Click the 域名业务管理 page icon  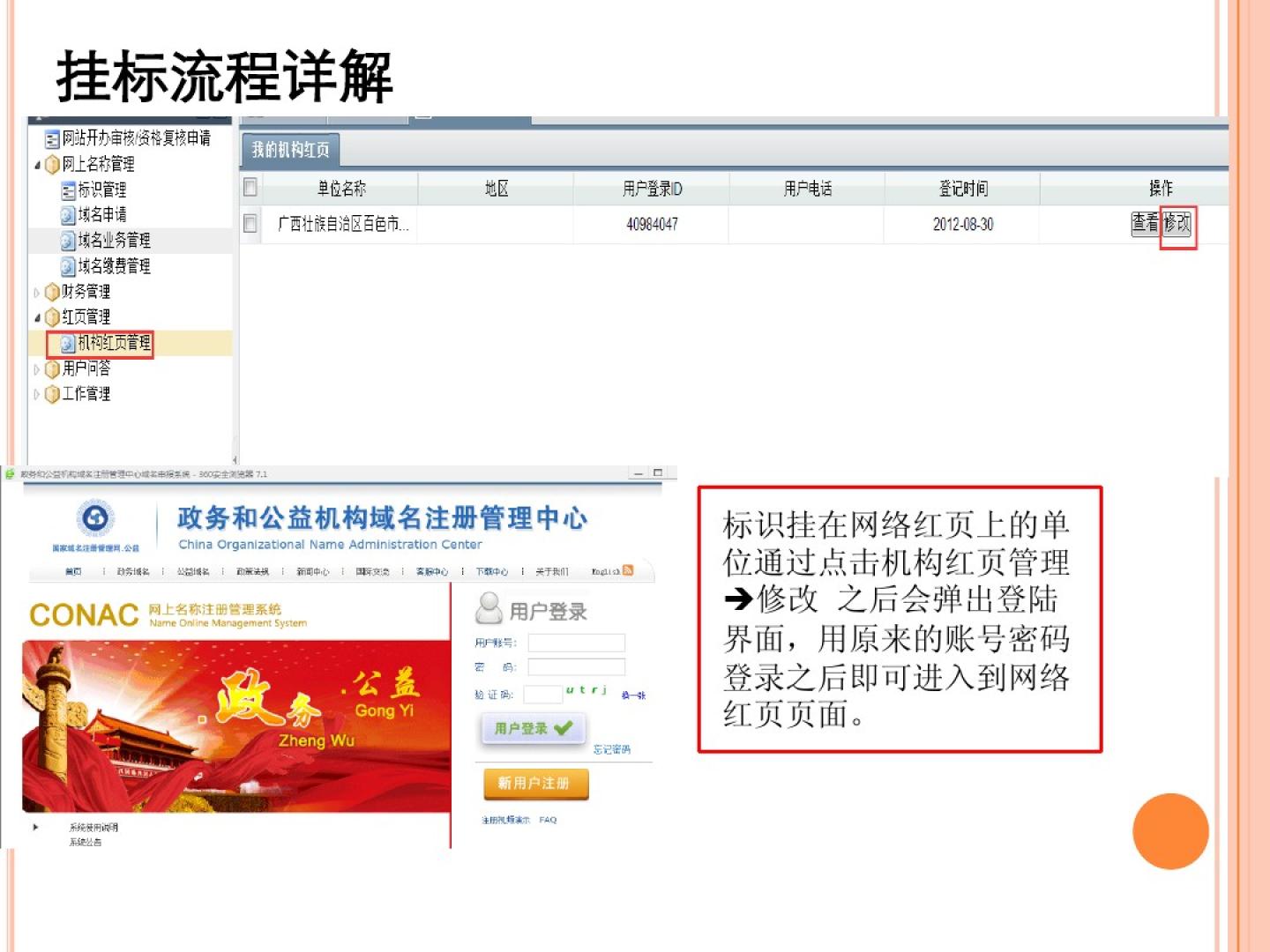click(68, 241)
